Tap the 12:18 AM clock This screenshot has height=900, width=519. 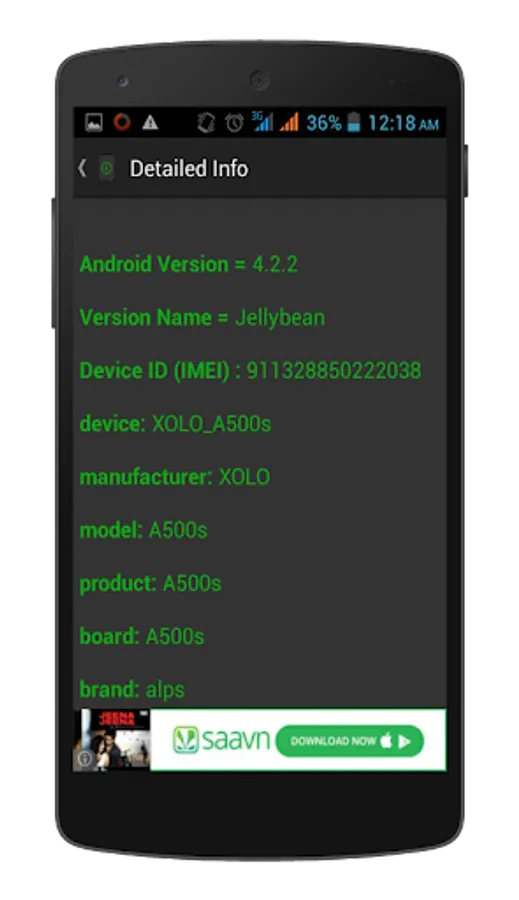click(x=403, y=123)
